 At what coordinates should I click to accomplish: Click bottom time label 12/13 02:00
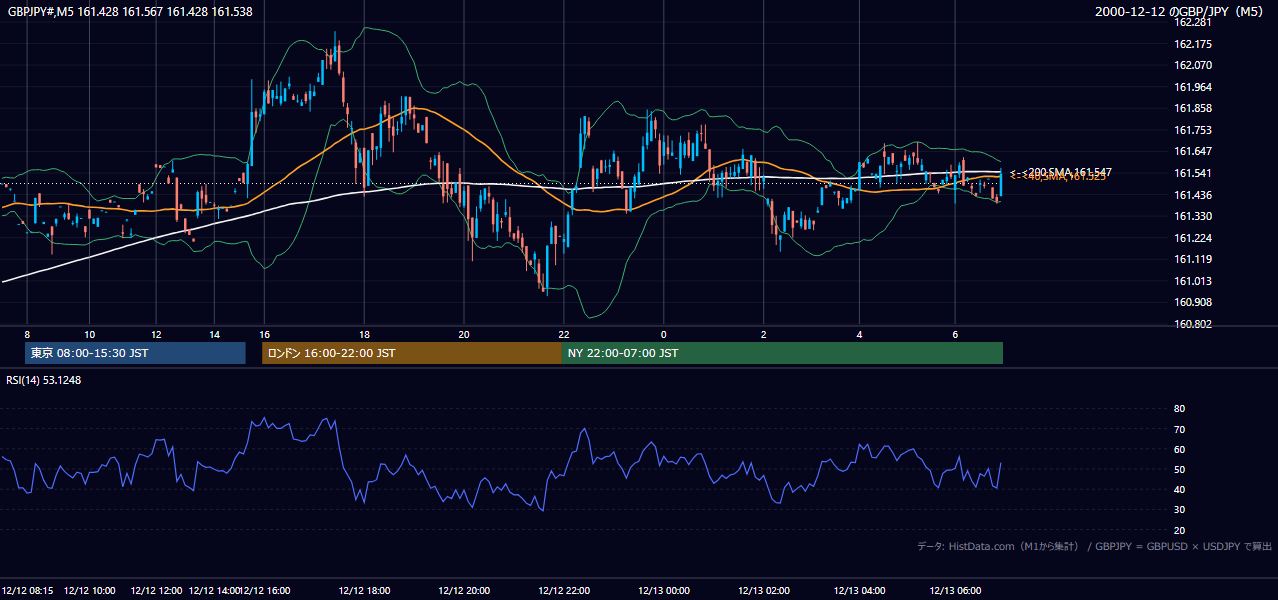763,590
